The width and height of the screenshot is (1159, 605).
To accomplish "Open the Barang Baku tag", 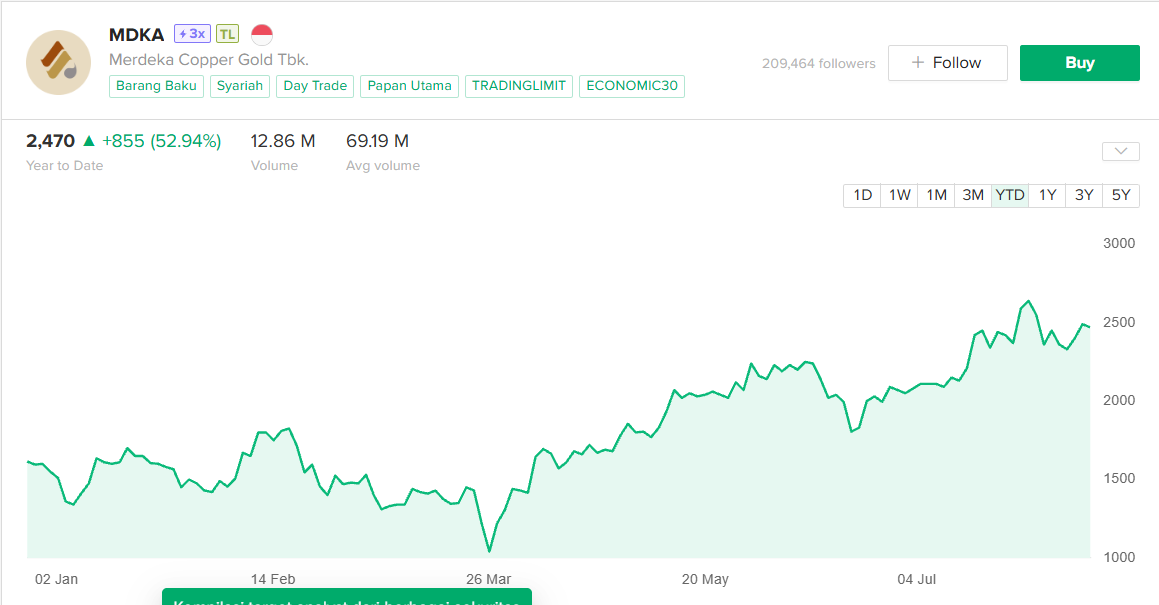I will (x=156, y=86).
